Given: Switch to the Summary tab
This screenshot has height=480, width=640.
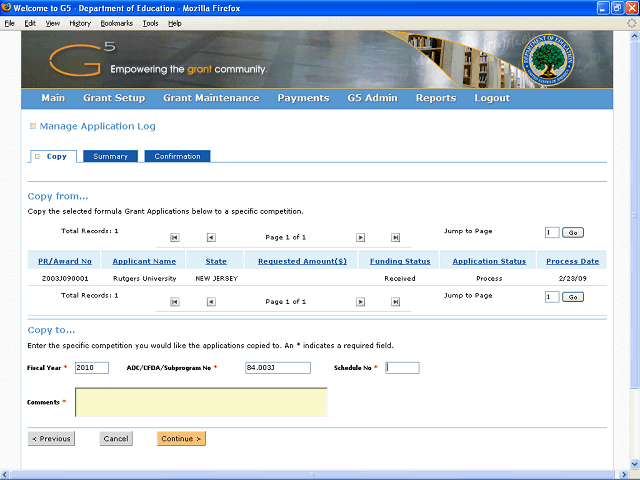Looking at the screenshot, I should click(x=110, y=156).
